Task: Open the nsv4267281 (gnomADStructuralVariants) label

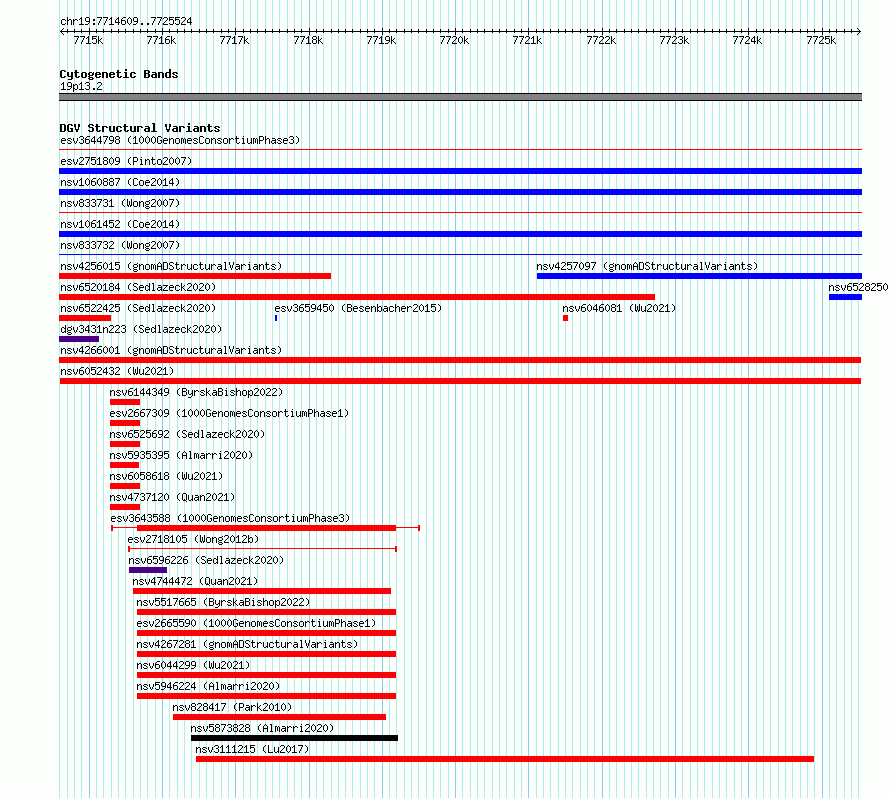Action: (x=247, y=644)
